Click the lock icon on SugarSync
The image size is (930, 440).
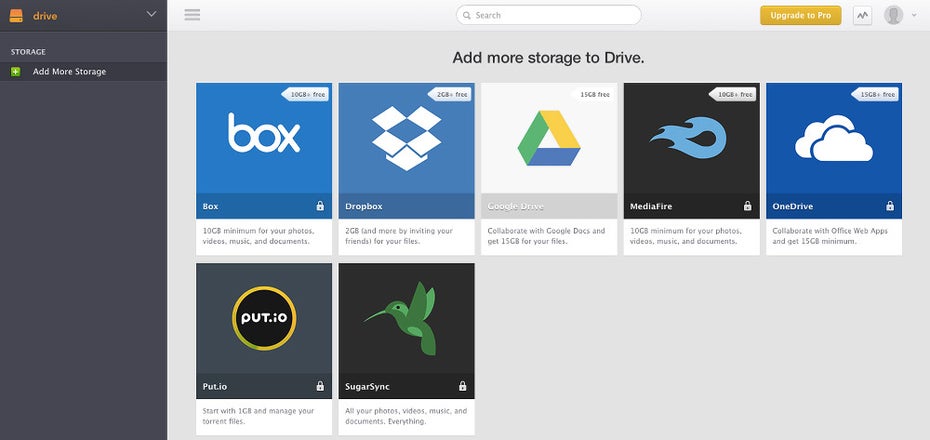pyautogui.click(x=463, y=386)
